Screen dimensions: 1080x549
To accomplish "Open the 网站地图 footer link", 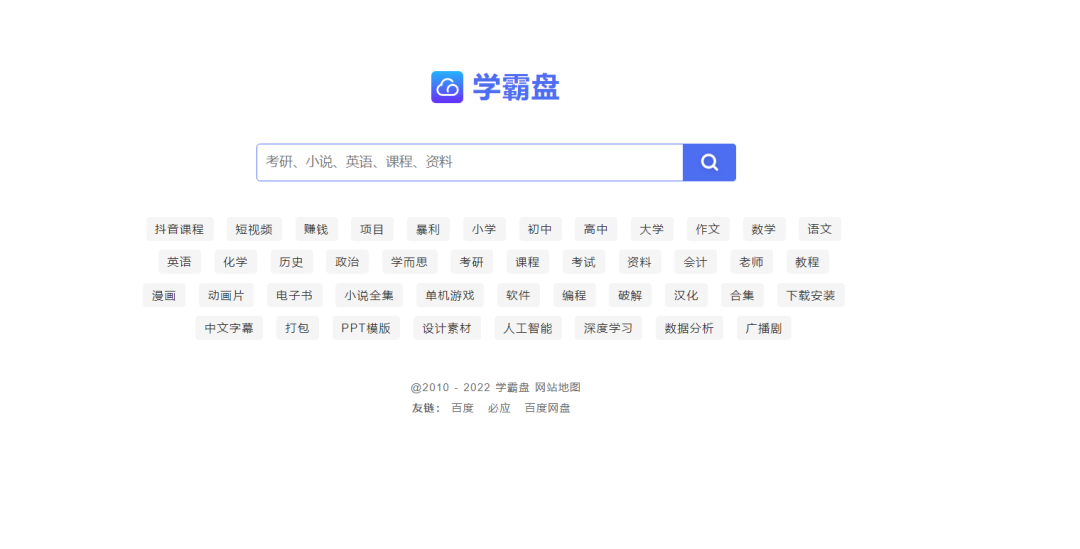I will (x=558, y=388).
